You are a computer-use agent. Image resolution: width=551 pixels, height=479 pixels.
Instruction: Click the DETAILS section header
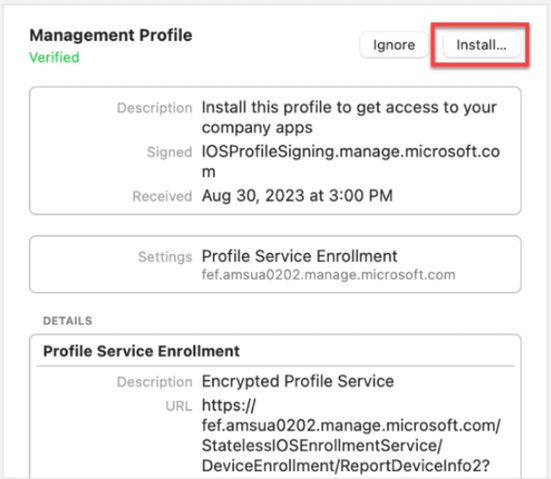click(67, 321)
